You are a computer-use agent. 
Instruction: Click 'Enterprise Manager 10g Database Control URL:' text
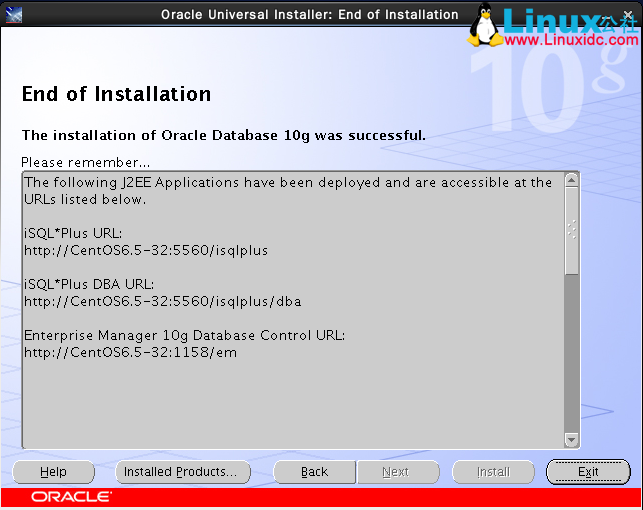coord(185,335)
